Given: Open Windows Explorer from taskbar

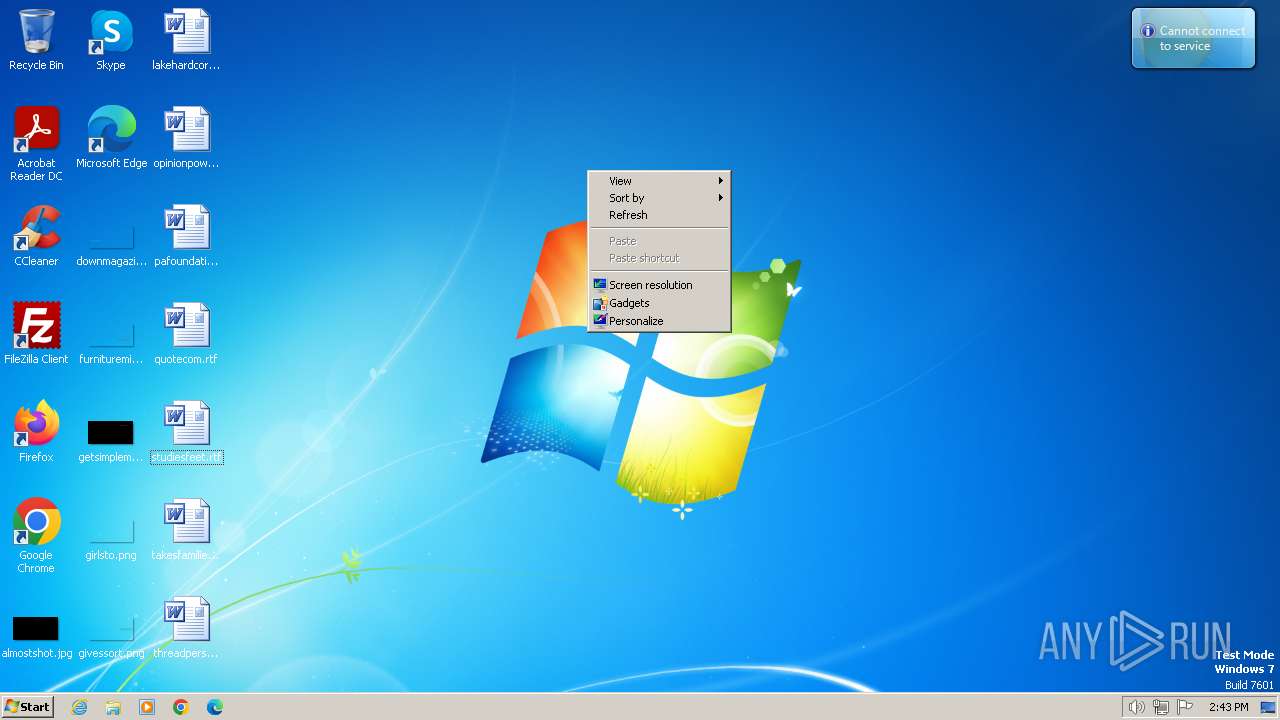Looking at the screenshot, I should [x=113, y=707].
